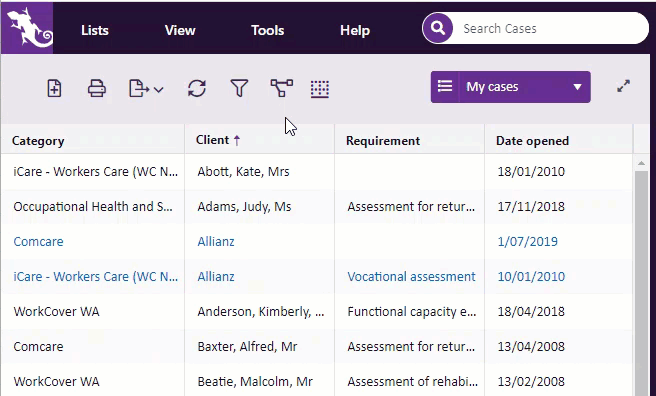The width and height of the screenshot is (656, 396).
Task: Open the My cases dropdown
Action: click(x=511, y=87)
